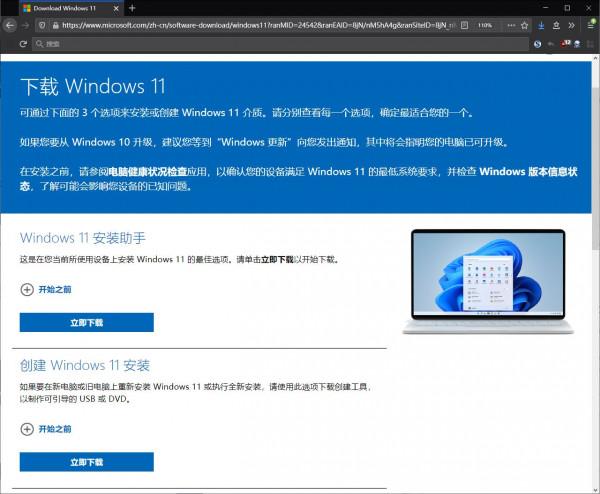The height and width of the screenshot is (494, 600).
Task: Click the upload tray toolbar icon
Action: coord(556,25)
